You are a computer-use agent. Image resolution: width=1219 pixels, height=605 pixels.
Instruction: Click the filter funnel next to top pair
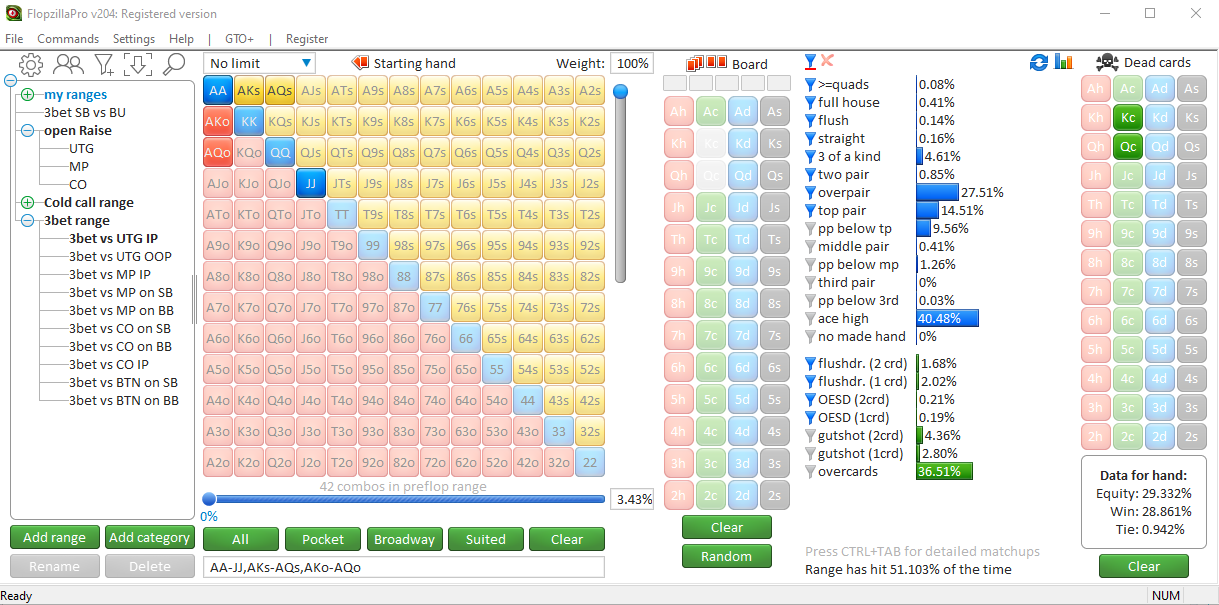[x=811, y=211]
